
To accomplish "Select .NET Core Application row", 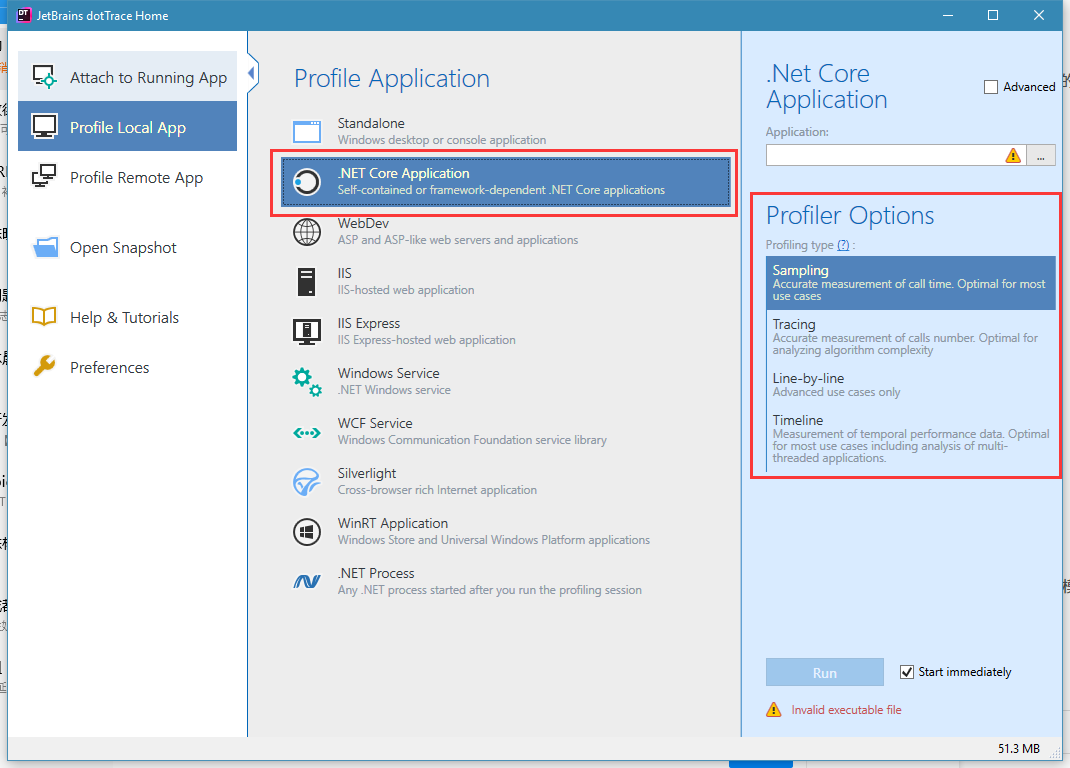I will click(x=506, y=182).
